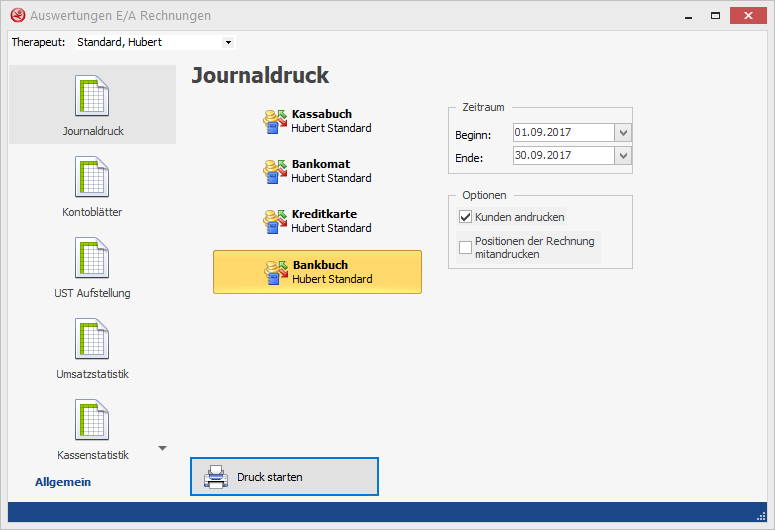This screenshot has height=530, width=775.
Task: Enable Positionen der Rechnung mitandrucken
Action: (465, 247)
